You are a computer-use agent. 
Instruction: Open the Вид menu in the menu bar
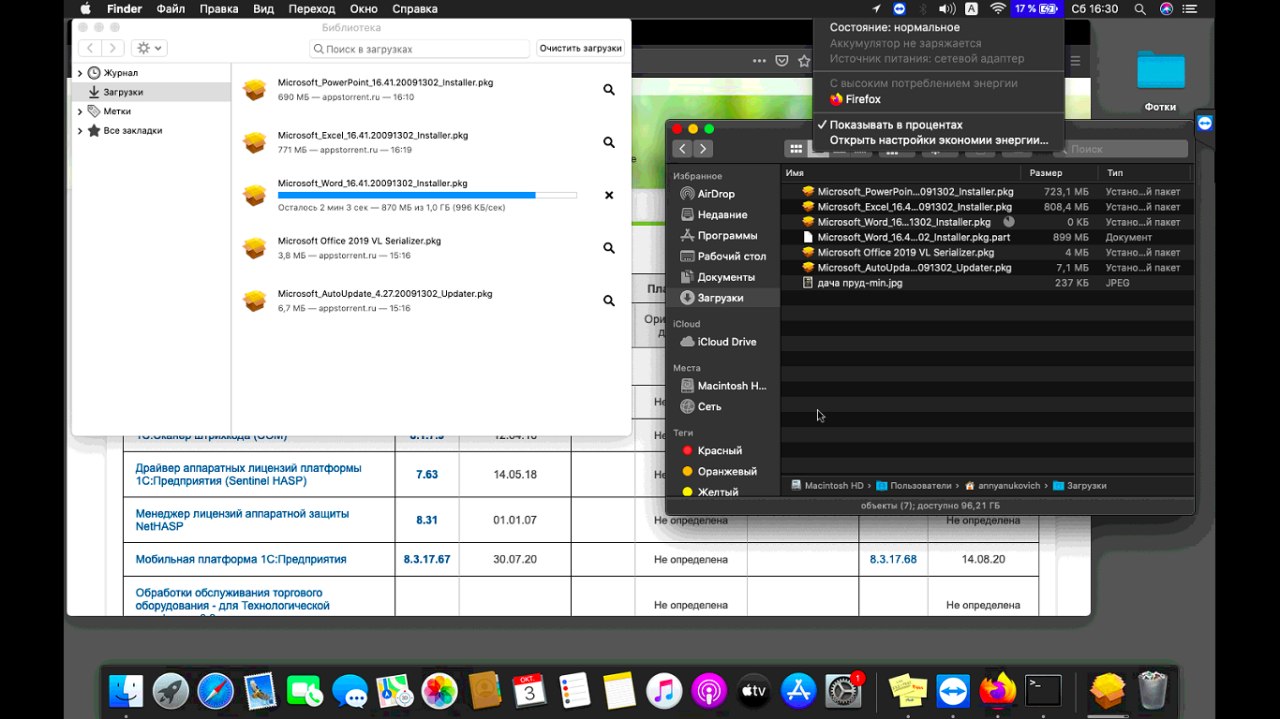(x=263, y=8)
